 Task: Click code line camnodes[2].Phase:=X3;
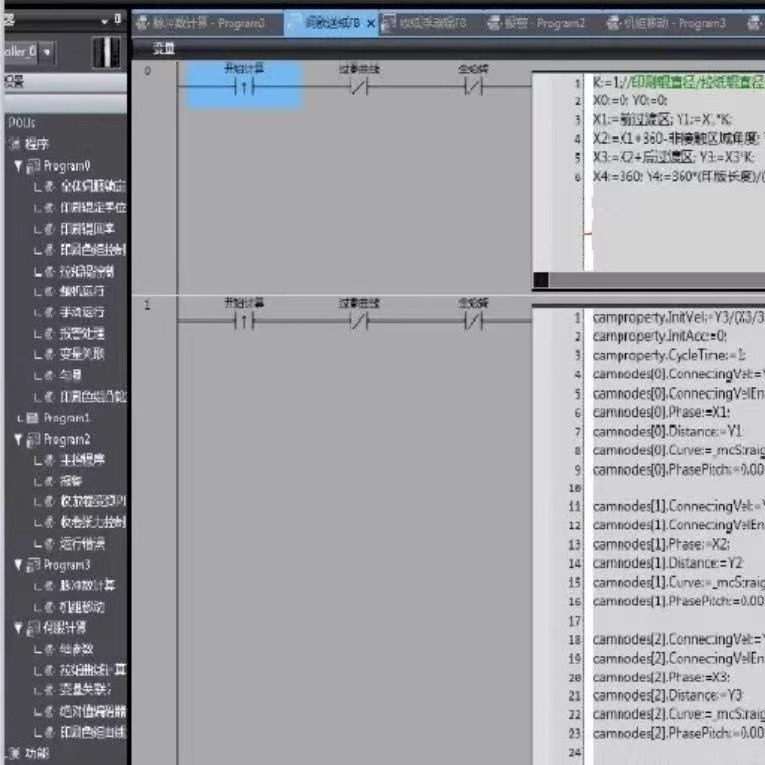click(x=661, y=677)
